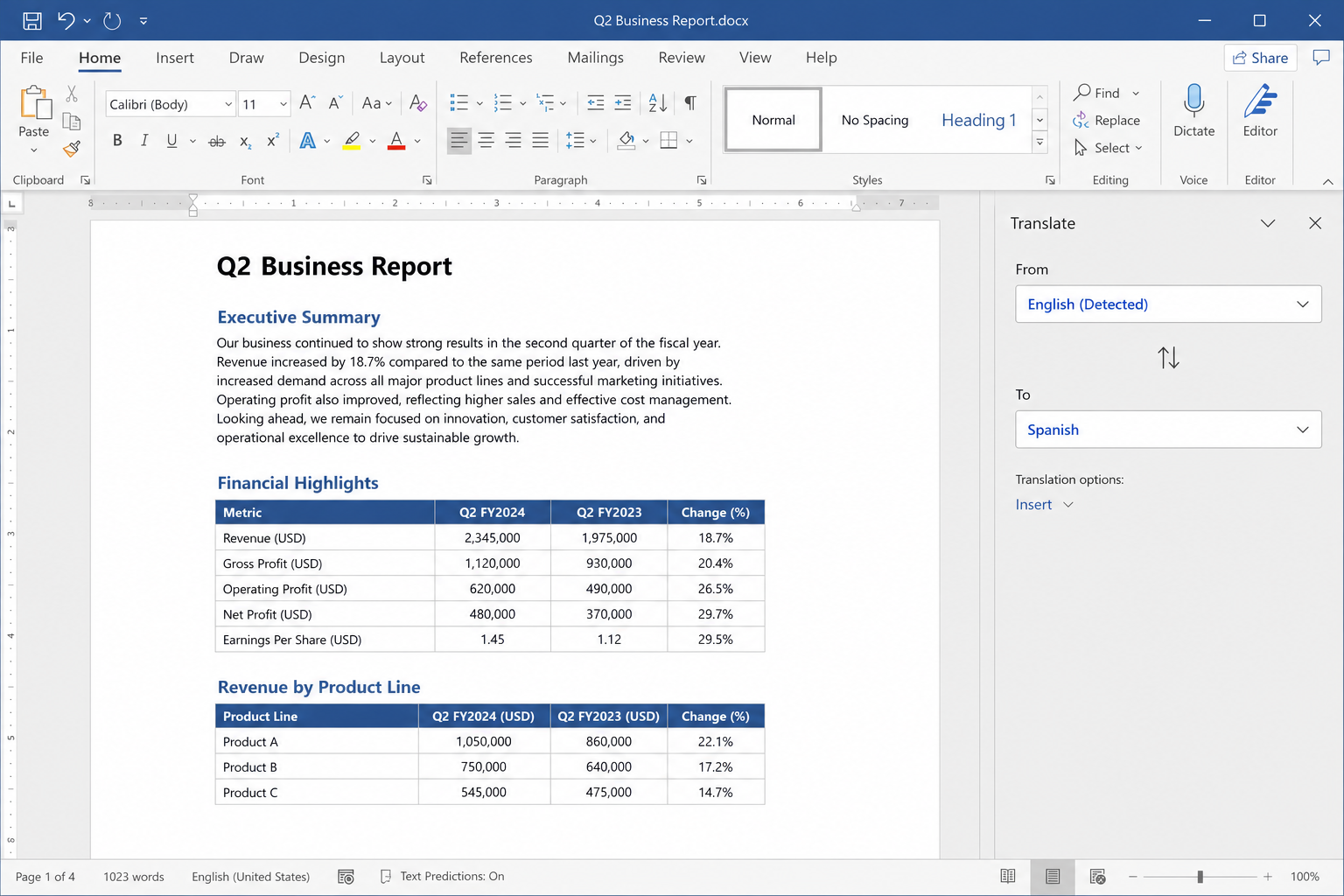Open the Editor pane
Viewport: 1344px width, 896px height.
1260,110
